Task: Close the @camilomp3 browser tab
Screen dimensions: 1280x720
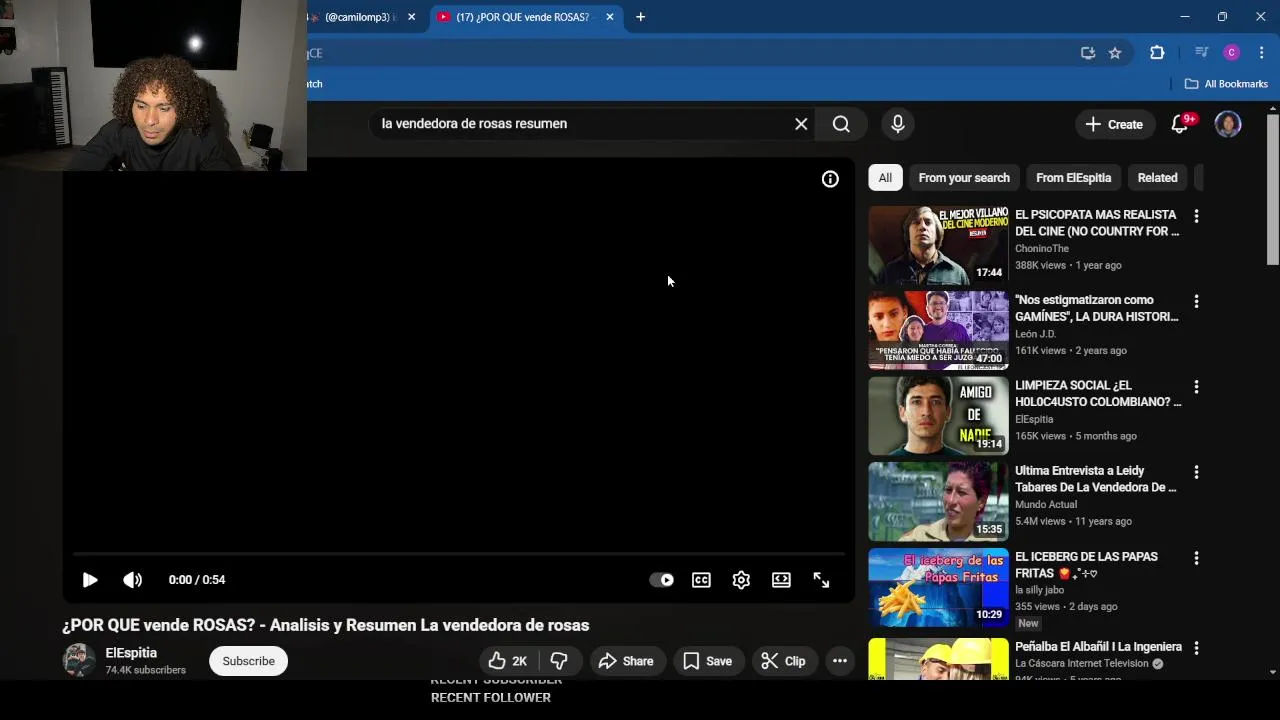Action: (411, 17)
